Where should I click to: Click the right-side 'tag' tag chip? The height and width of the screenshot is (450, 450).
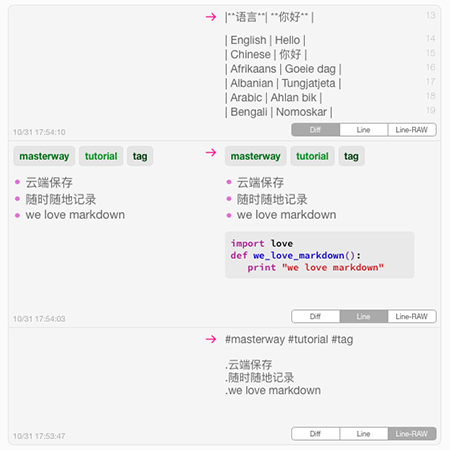coord(352,156)
